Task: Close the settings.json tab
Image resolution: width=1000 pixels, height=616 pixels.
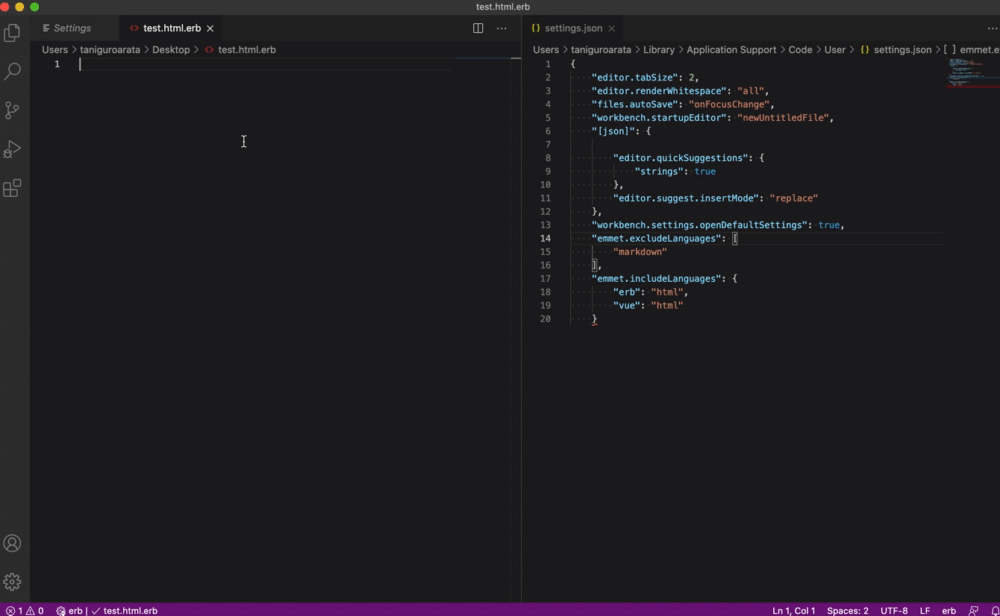Action: pos(612,28)
